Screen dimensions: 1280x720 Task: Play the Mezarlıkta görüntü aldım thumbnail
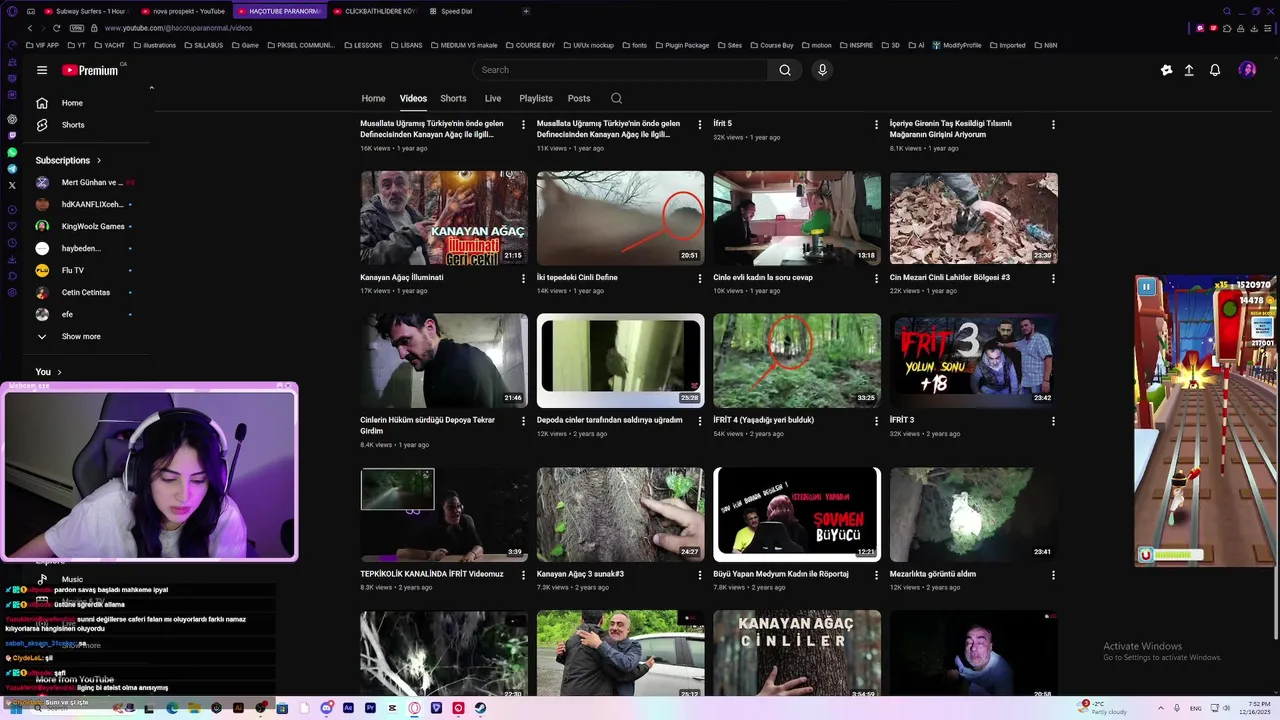(x=973, y=513)
